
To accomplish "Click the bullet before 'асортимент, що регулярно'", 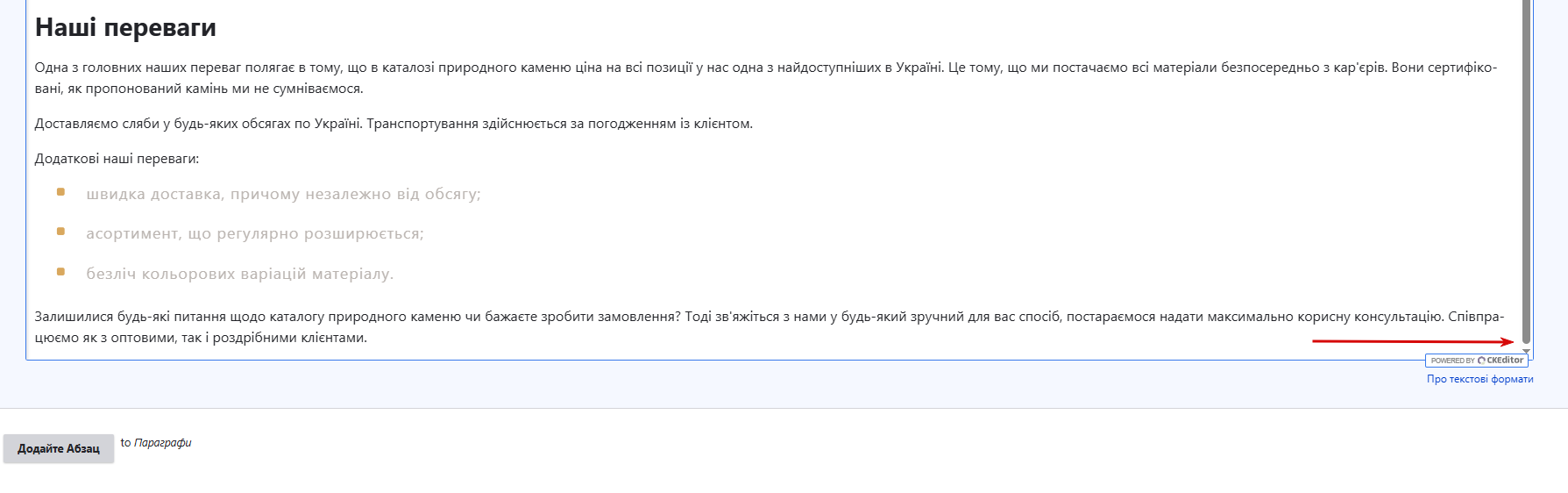I will [60, 232].
